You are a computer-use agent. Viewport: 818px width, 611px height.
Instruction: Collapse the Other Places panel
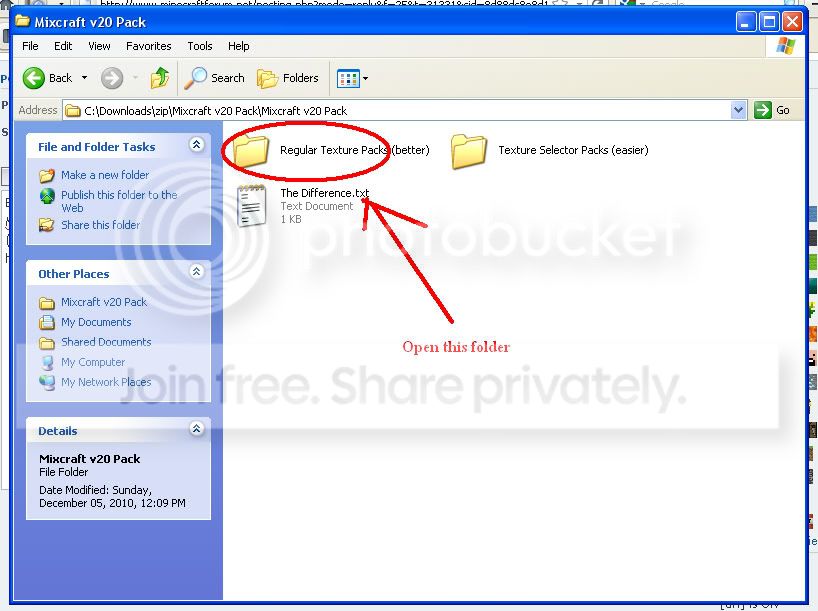pyautogui.click(x=196, y=273)
